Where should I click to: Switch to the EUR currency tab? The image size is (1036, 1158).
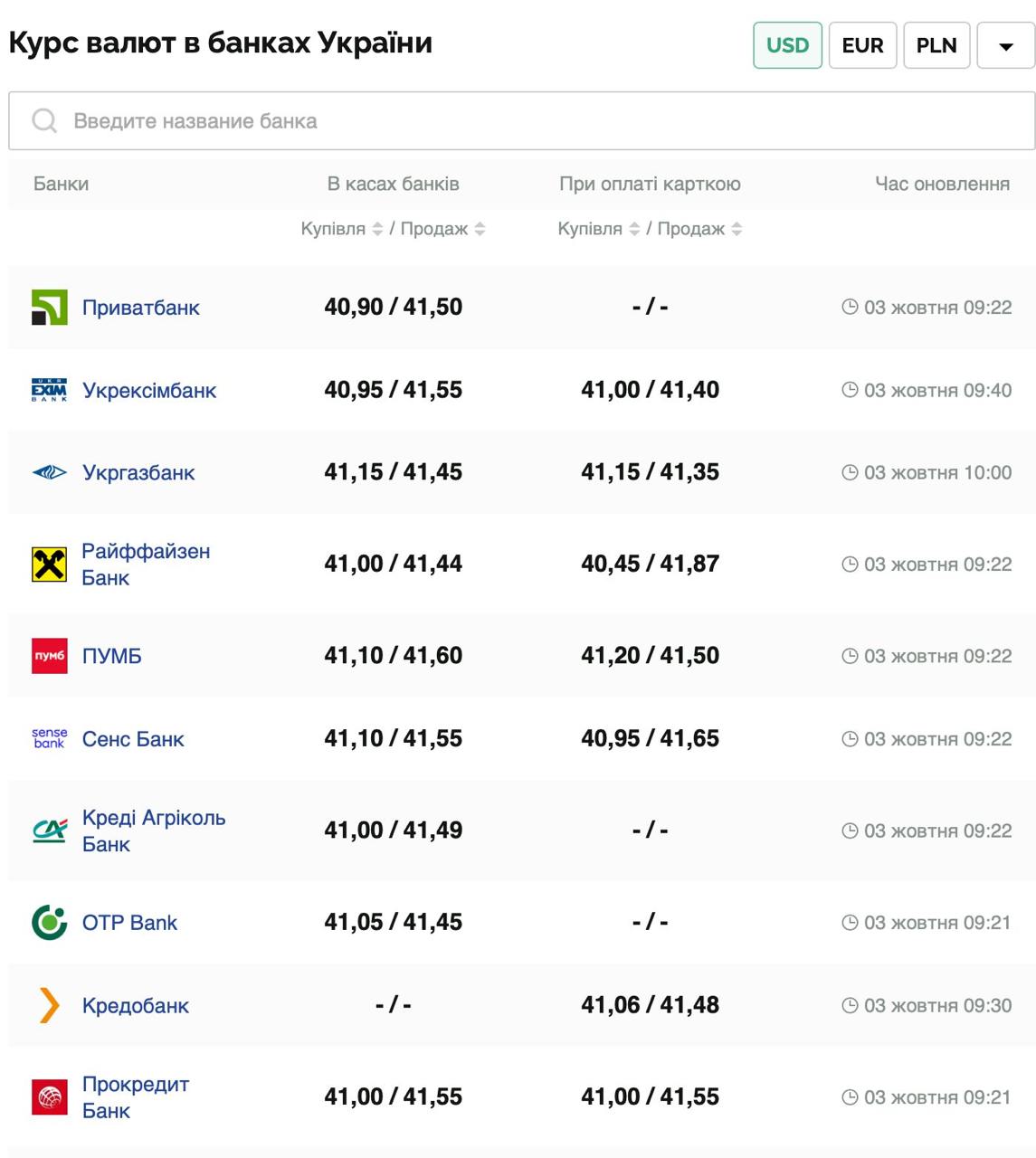(862, 45)
